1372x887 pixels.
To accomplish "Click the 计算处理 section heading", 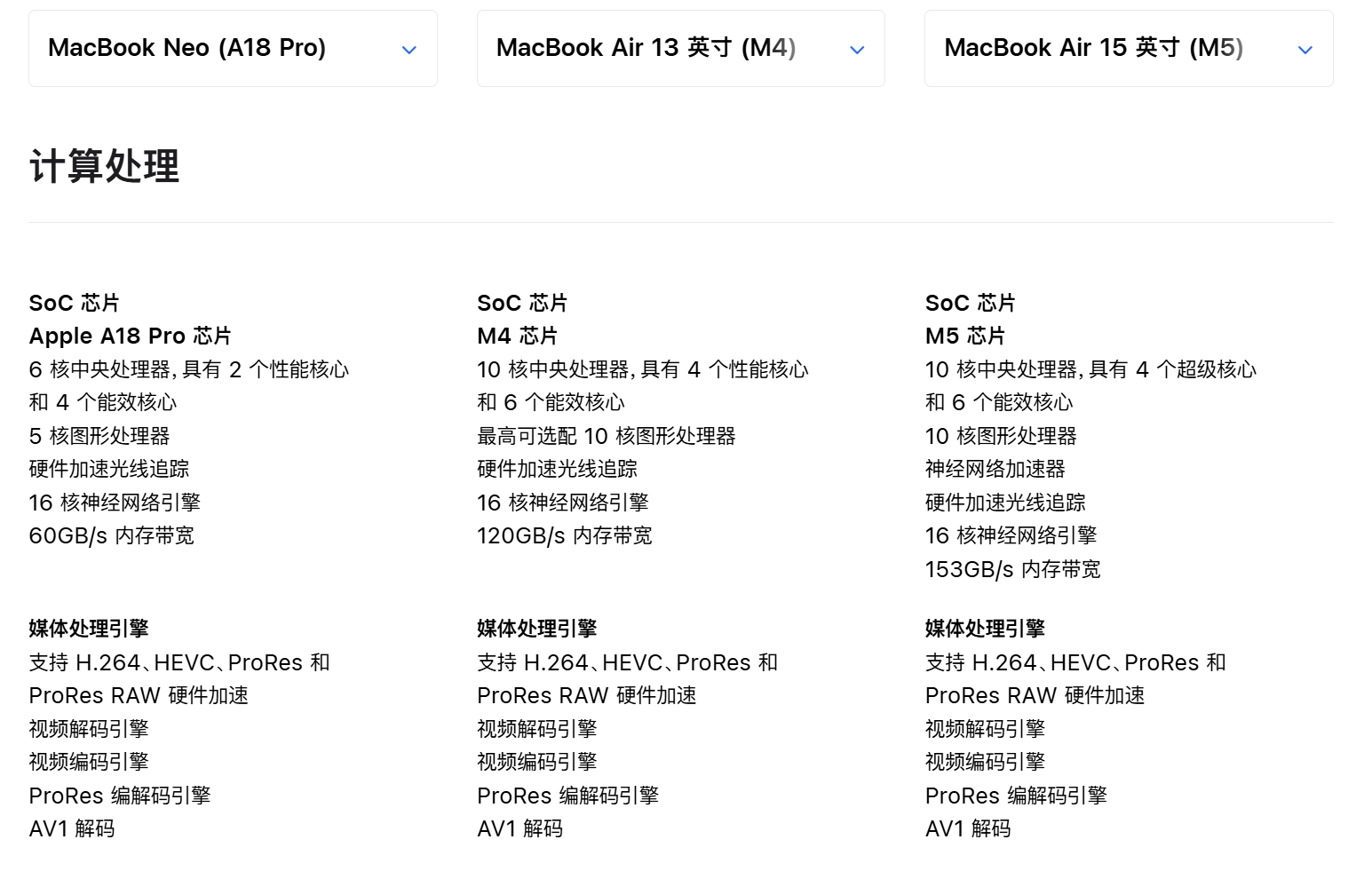I will (105, 167).
